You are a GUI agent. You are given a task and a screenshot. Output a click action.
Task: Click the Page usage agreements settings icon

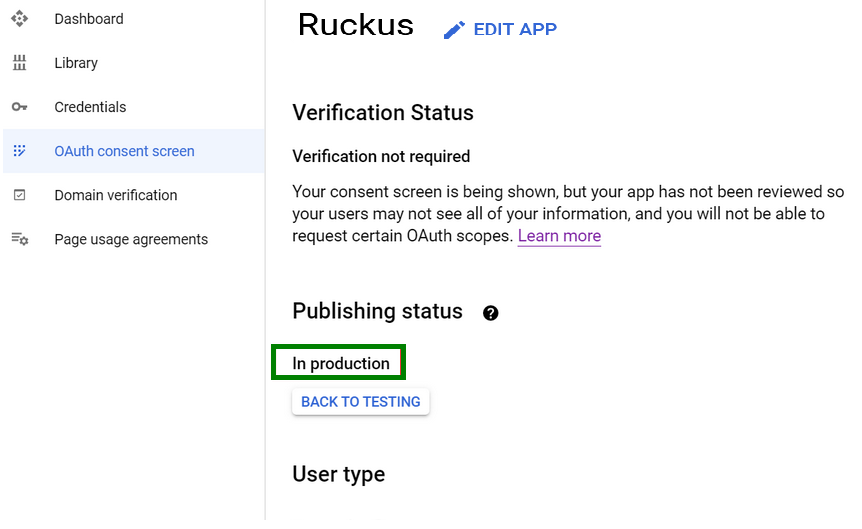20,239
